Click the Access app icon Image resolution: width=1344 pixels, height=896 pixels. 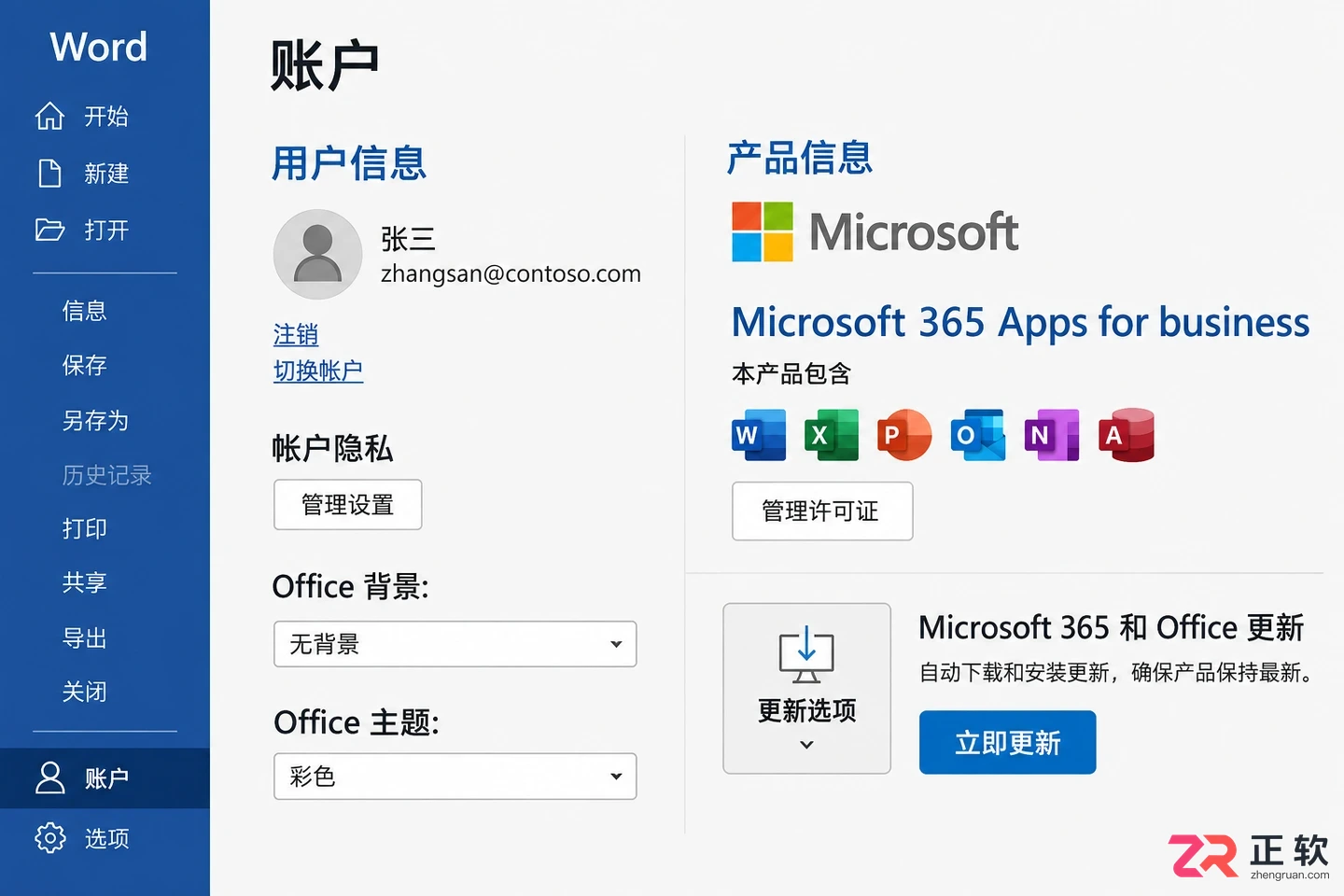1127,435
